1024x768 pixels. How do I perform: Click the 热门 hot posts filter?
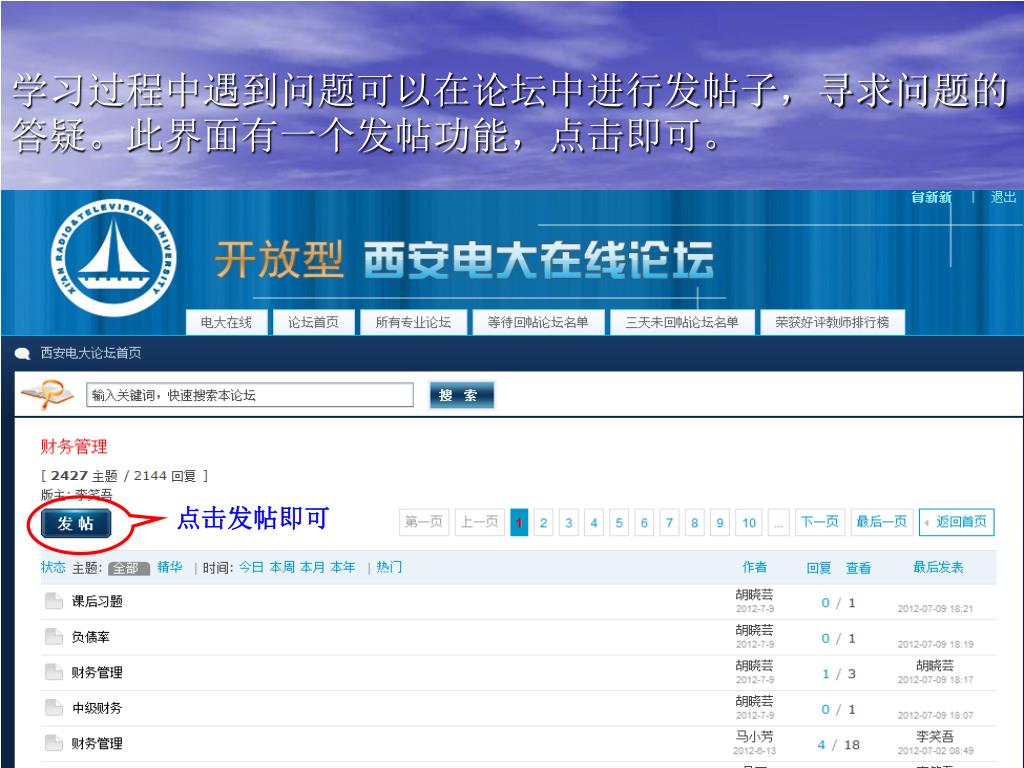[389, 568]
